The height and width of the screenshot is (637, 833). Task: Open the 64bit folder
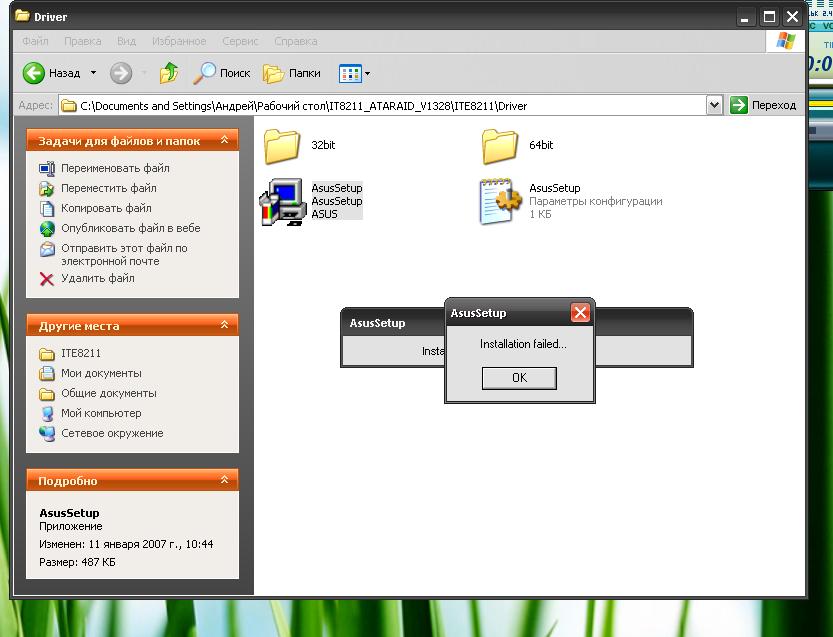500,146
